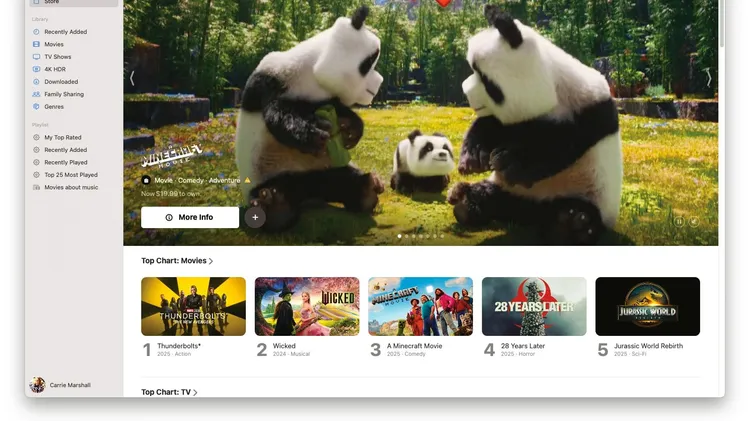Go to previous featured banner with left arrow
The image size is (750, 421).
point(132,78)
